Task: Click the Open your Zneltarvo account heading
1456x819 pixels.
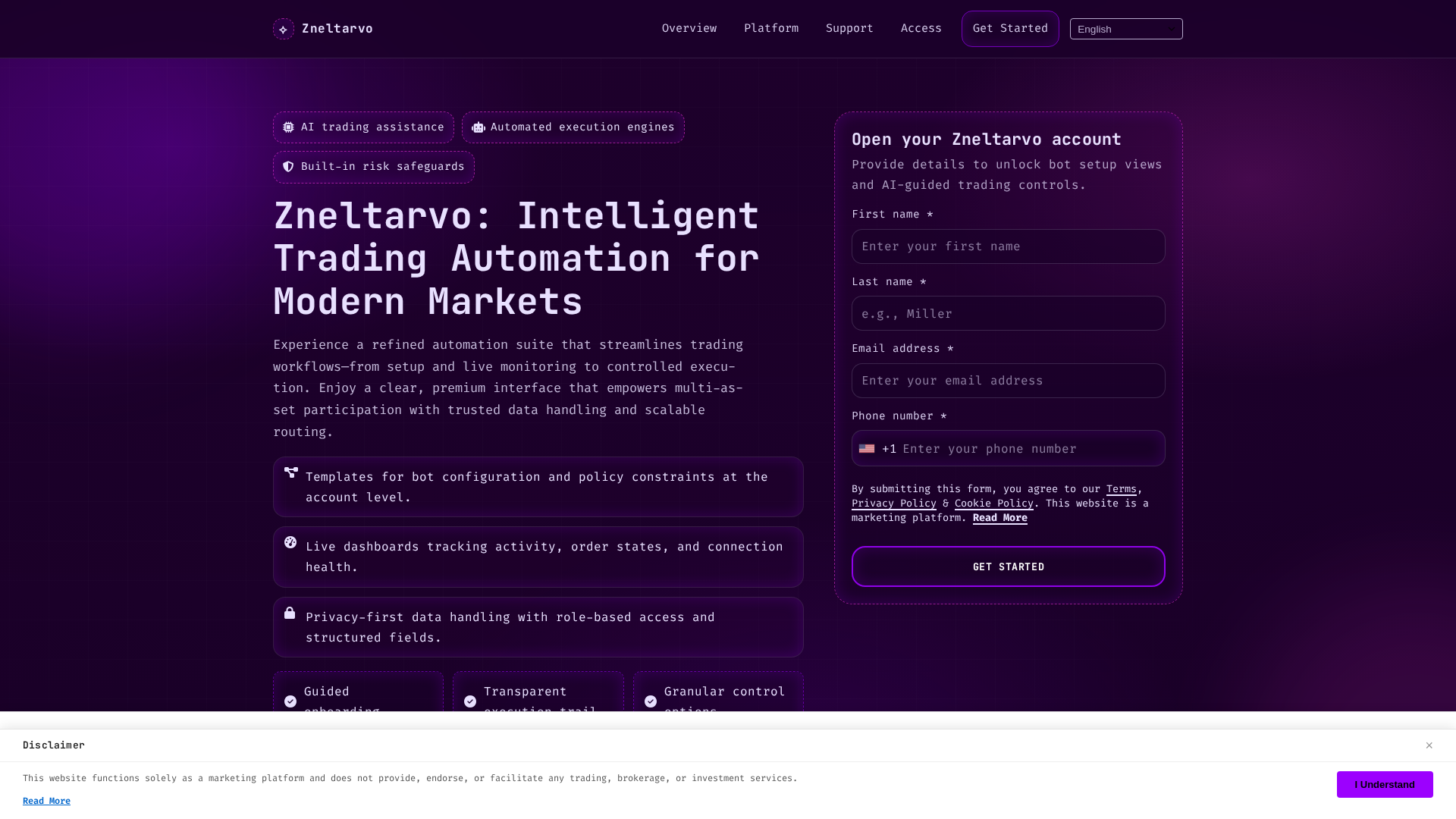Action: coord(987,140)
